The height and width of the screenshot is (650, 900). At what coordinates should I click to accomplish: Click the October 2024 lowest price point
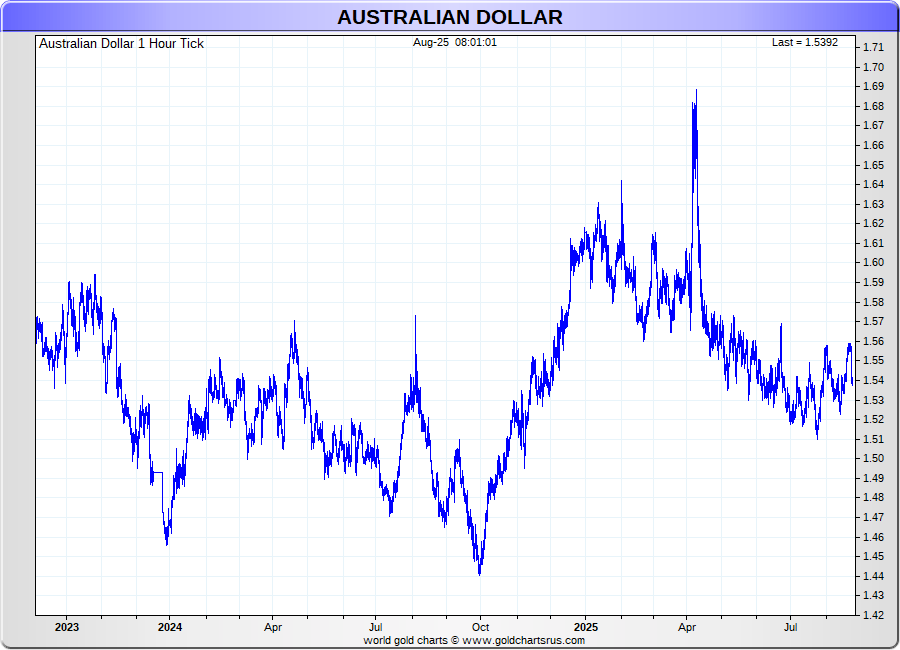coord(480,573)
